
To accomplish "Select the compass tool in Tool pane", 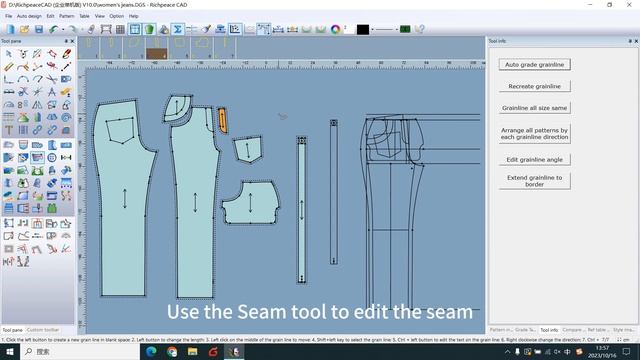I will pyautogui.click(x=52, y=92).
